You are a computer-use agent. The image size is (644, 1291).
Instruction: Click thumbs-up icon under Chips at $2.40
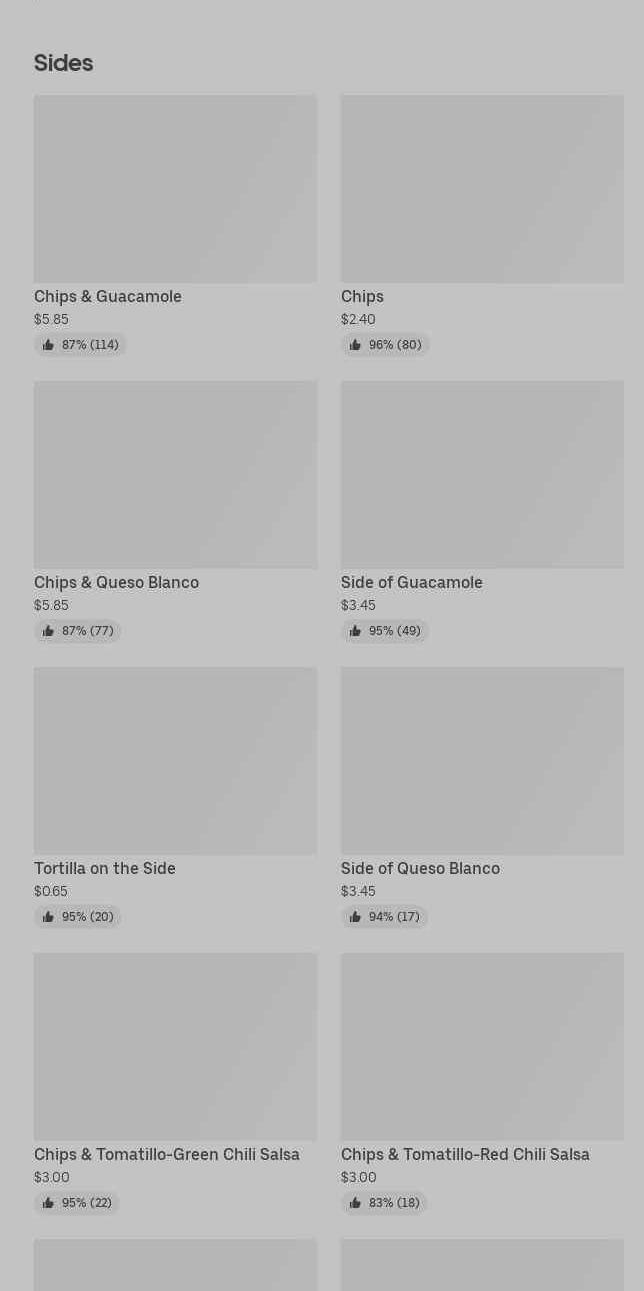click(x=355, y=345)
